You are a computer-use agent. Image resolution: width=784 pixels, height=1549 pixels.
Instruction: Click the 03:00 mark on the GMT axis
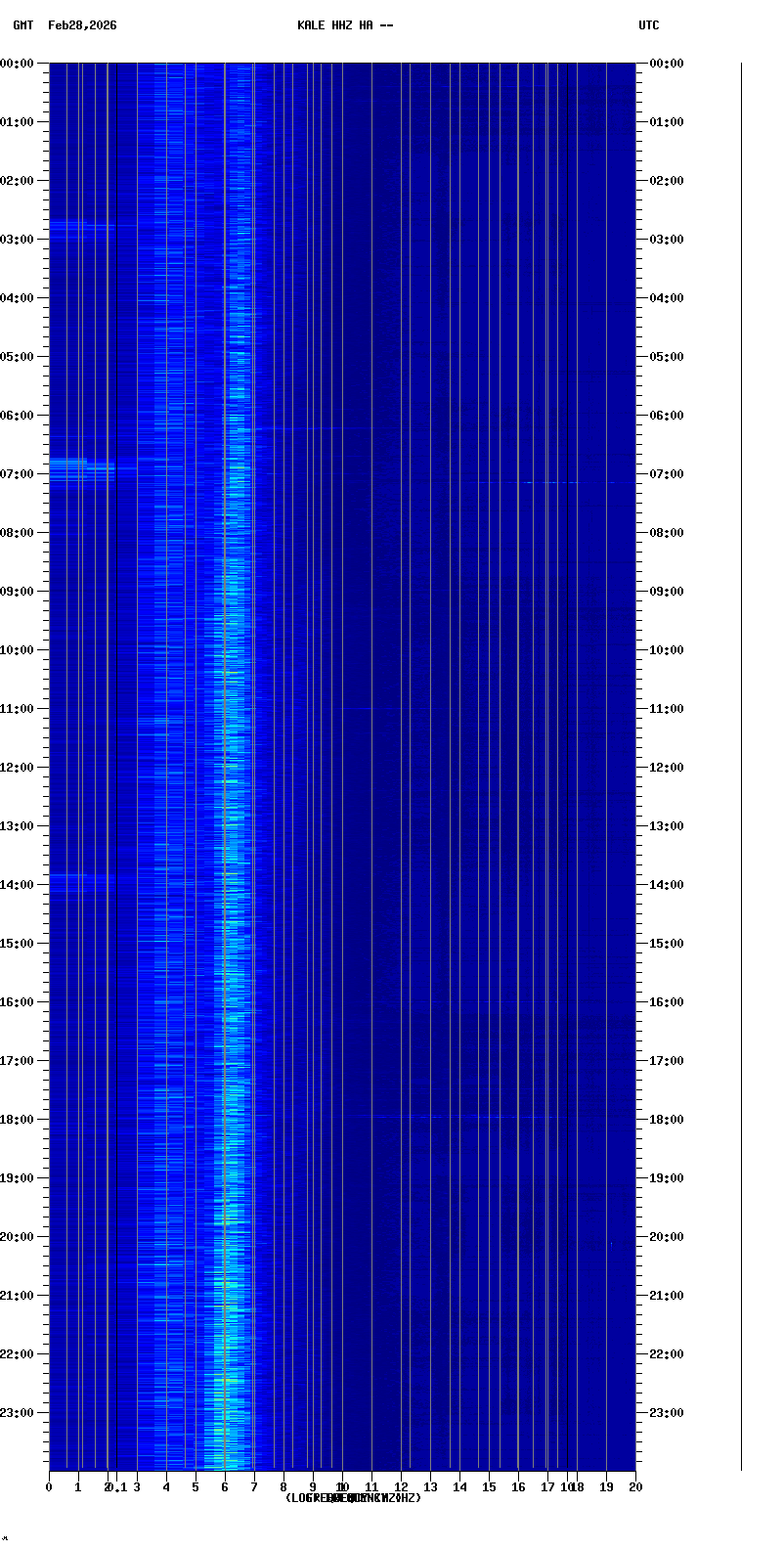18,240
